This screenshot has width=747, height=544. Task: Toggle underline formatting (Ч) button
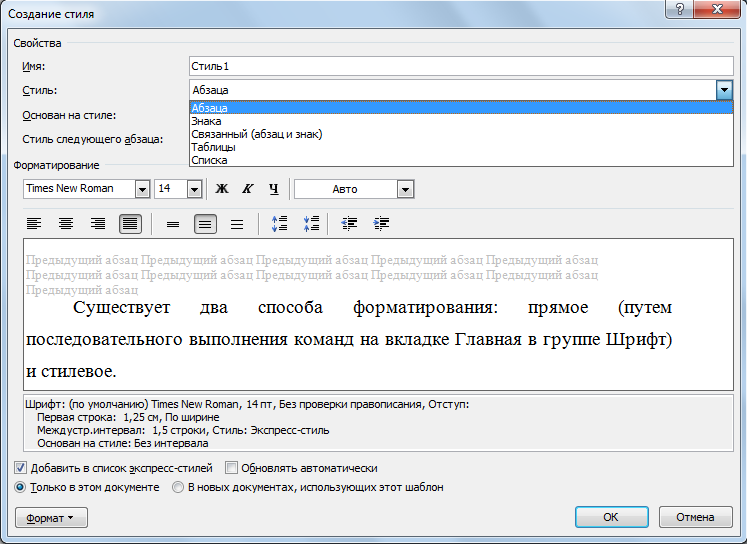pyautogui.click(x=273, y=189)
